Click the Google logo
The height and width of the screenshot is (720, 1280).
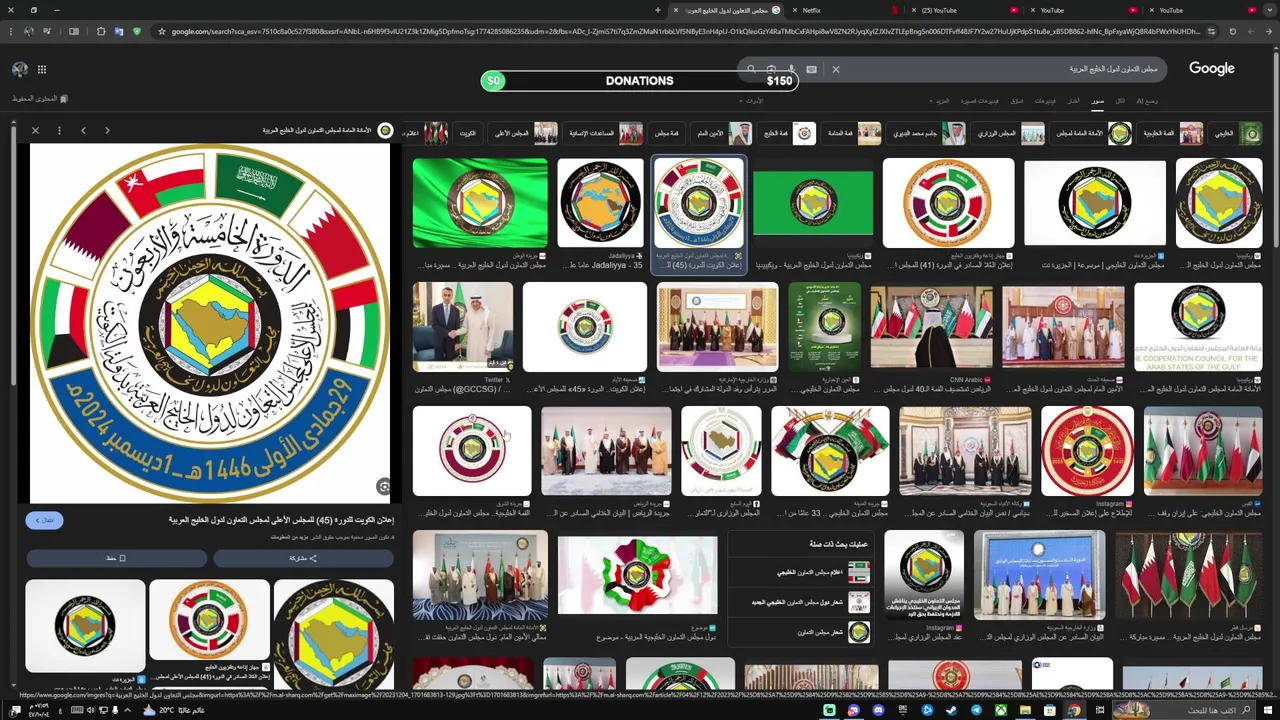1211,68
